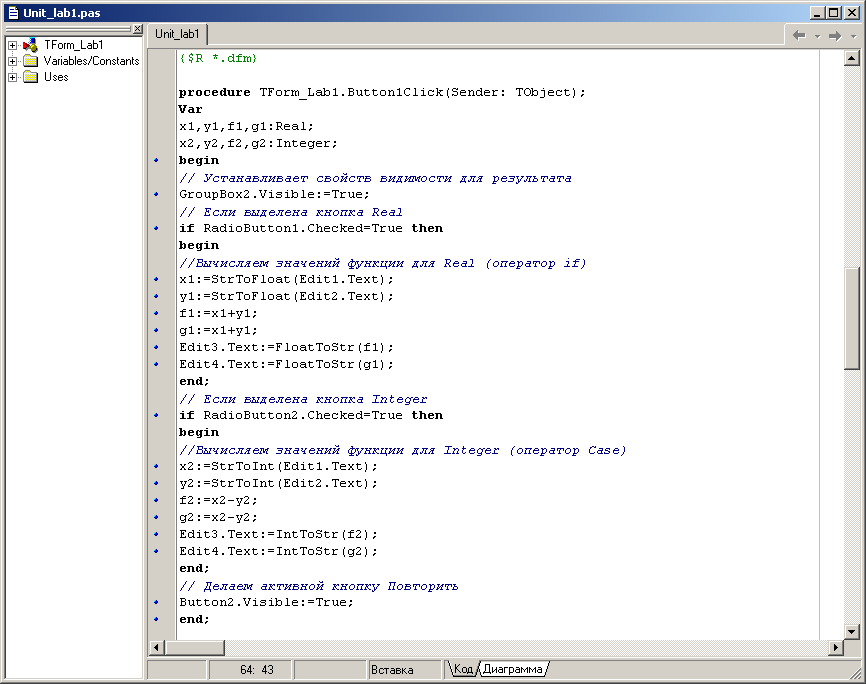The image size is (866, 684).
Task: Select the Uses folder icon
Action: point(30,77)
